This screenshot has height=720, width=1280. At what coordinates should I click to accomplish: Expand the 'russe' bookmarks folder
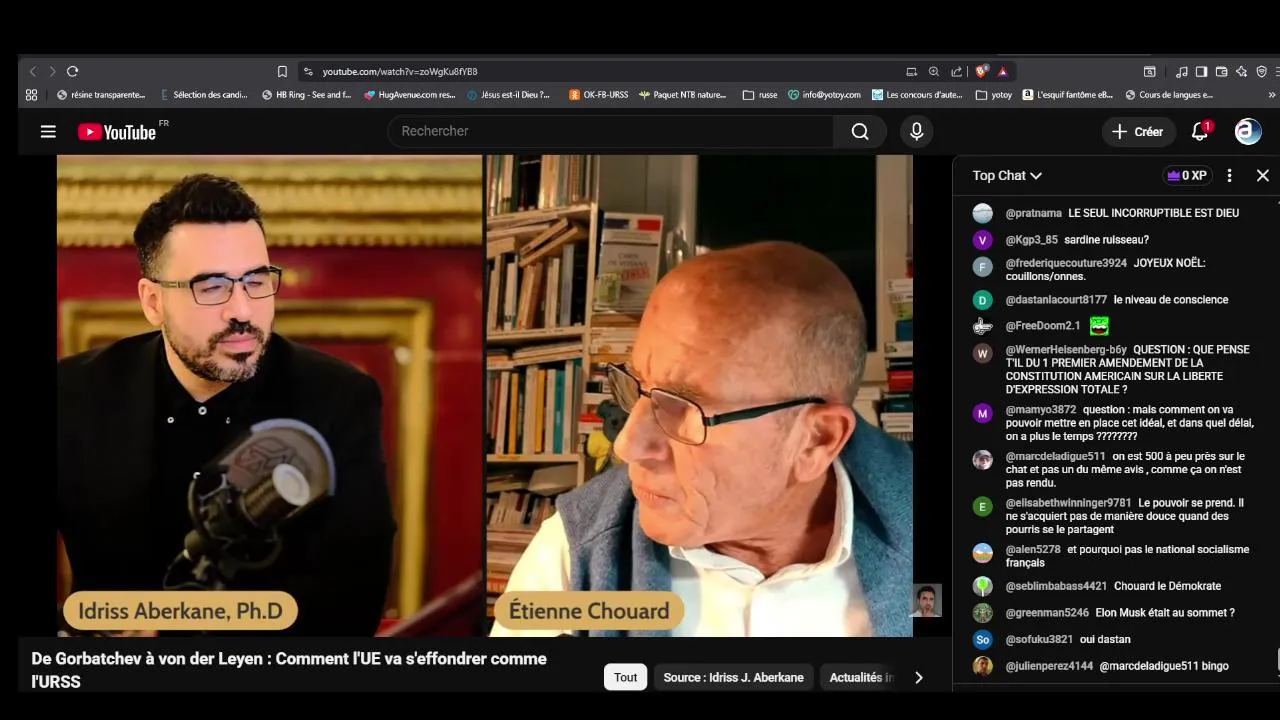(x=760, y=95)
